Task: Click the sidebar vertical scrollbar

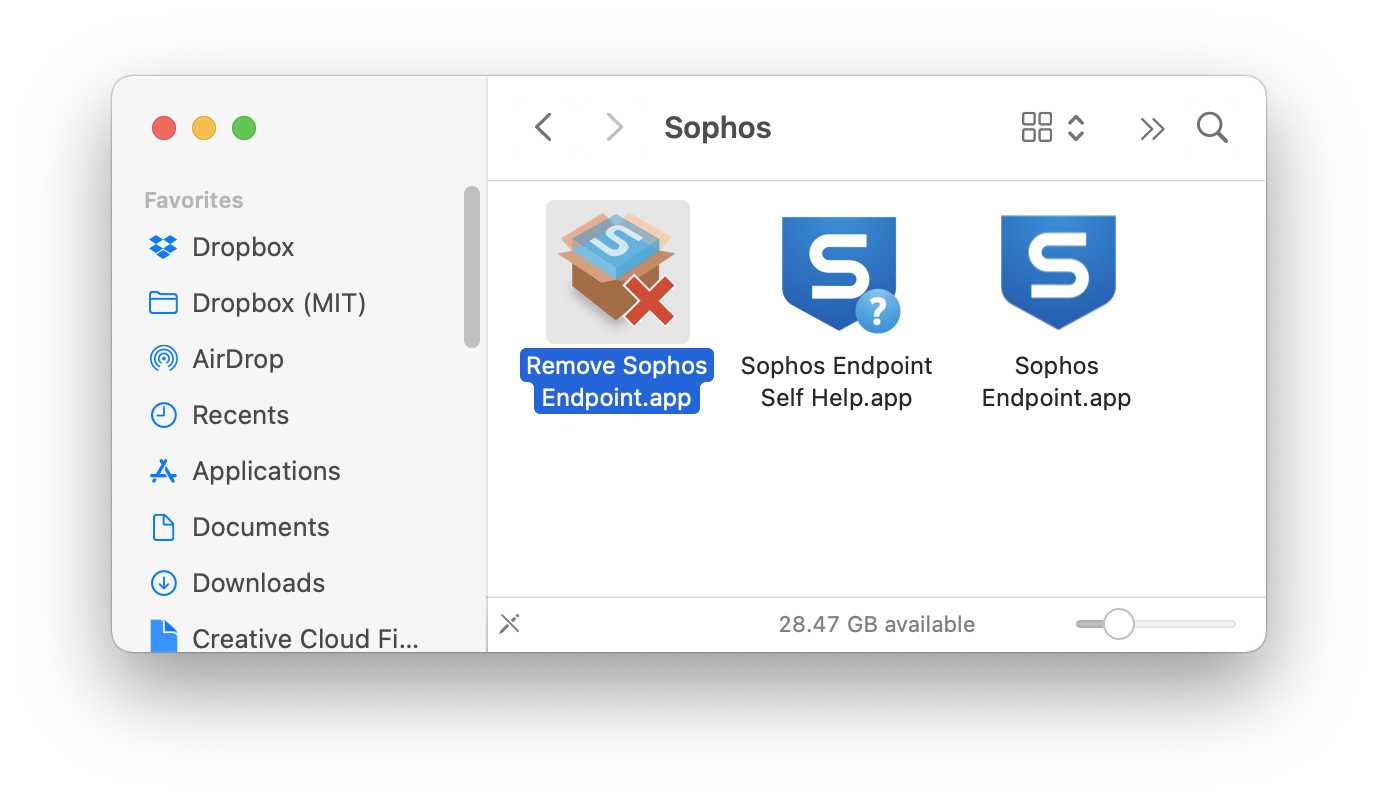Action: point(472,267)
